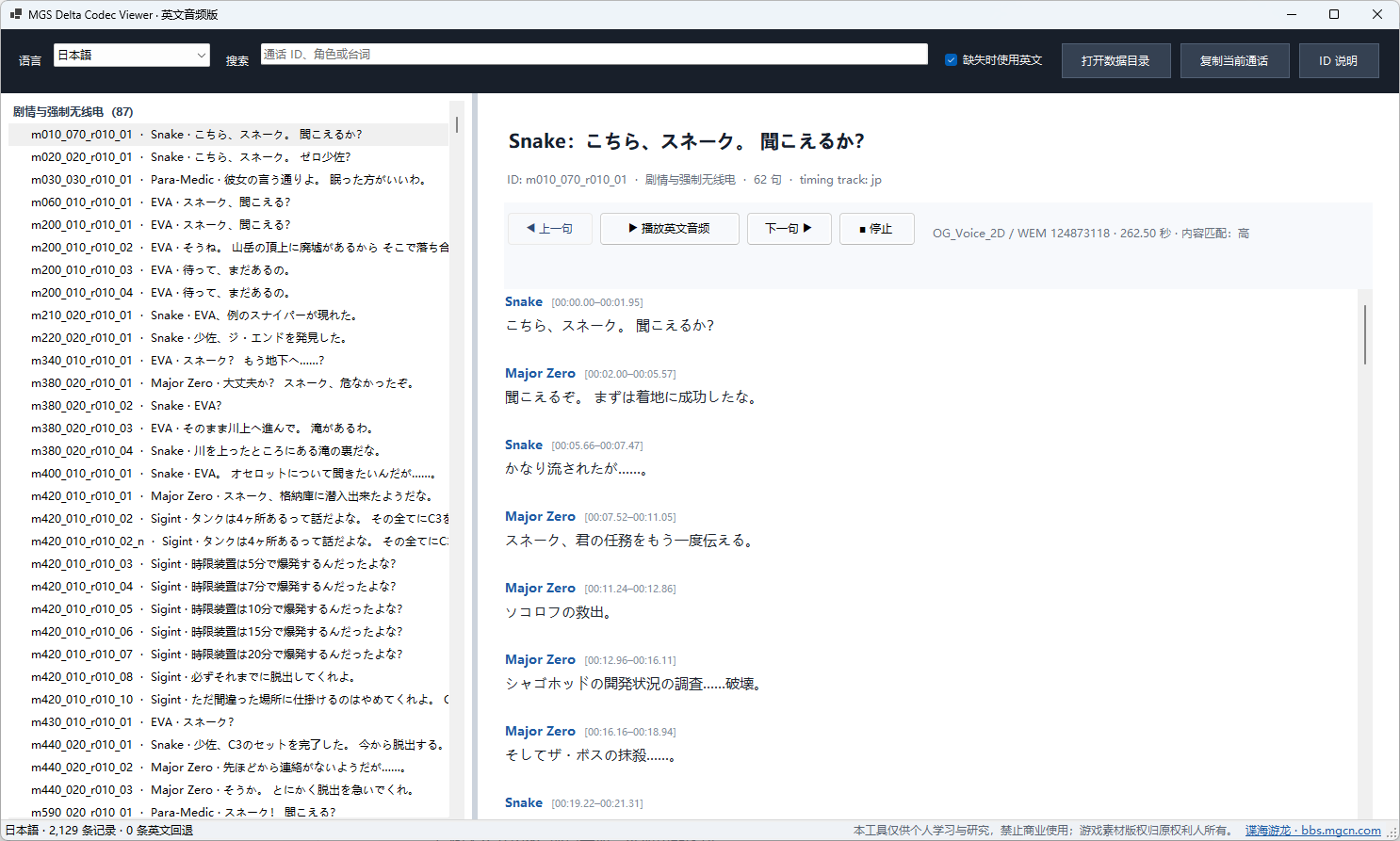Screen dimensions: 1400x841
Task: Stop audio with the 停止 button
Action: click(x=876, y=229)
